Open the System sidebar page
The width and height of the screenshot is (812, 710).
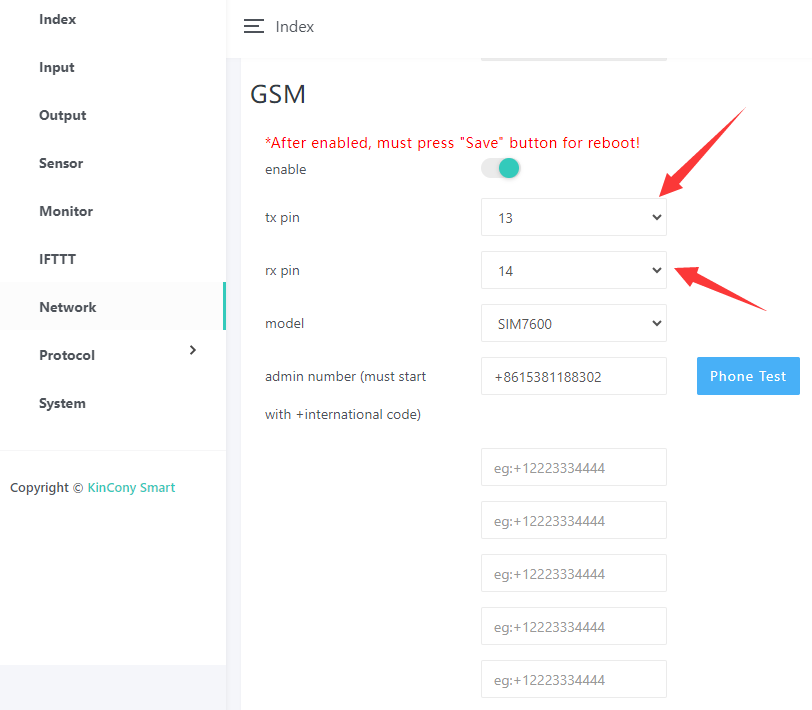tap(62, 403)
